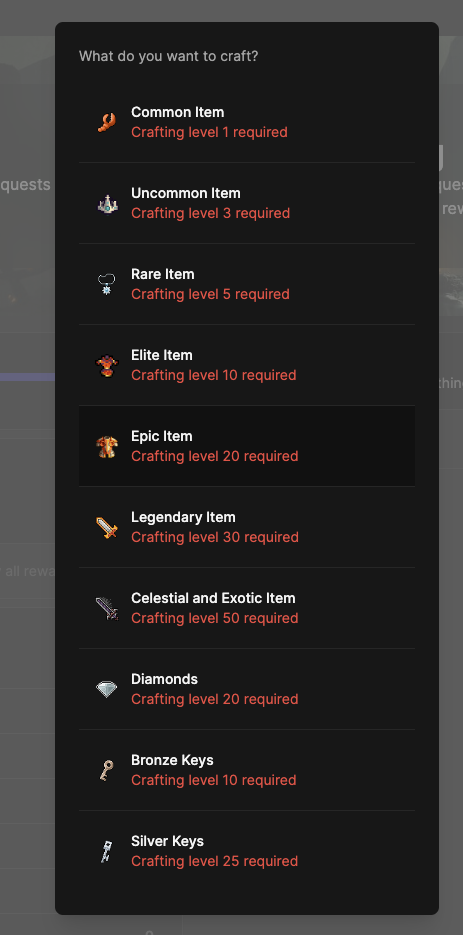Image resolution: width=463 pixels, height=935 pixels.
Task: Choose Legendary Item entry
Action: [247, 528]
